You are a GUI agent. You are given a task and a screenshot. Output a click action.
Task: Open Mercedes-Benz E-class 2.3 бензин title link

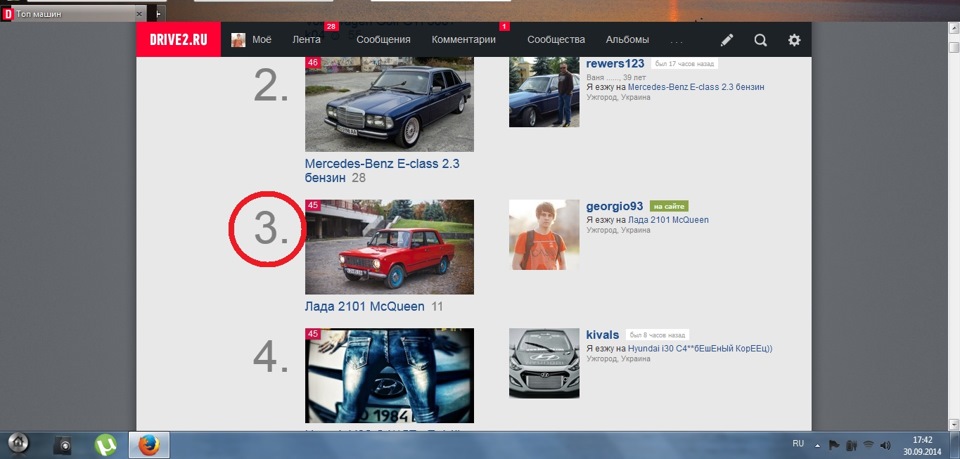pyautogui.click(x=382, y=171)
